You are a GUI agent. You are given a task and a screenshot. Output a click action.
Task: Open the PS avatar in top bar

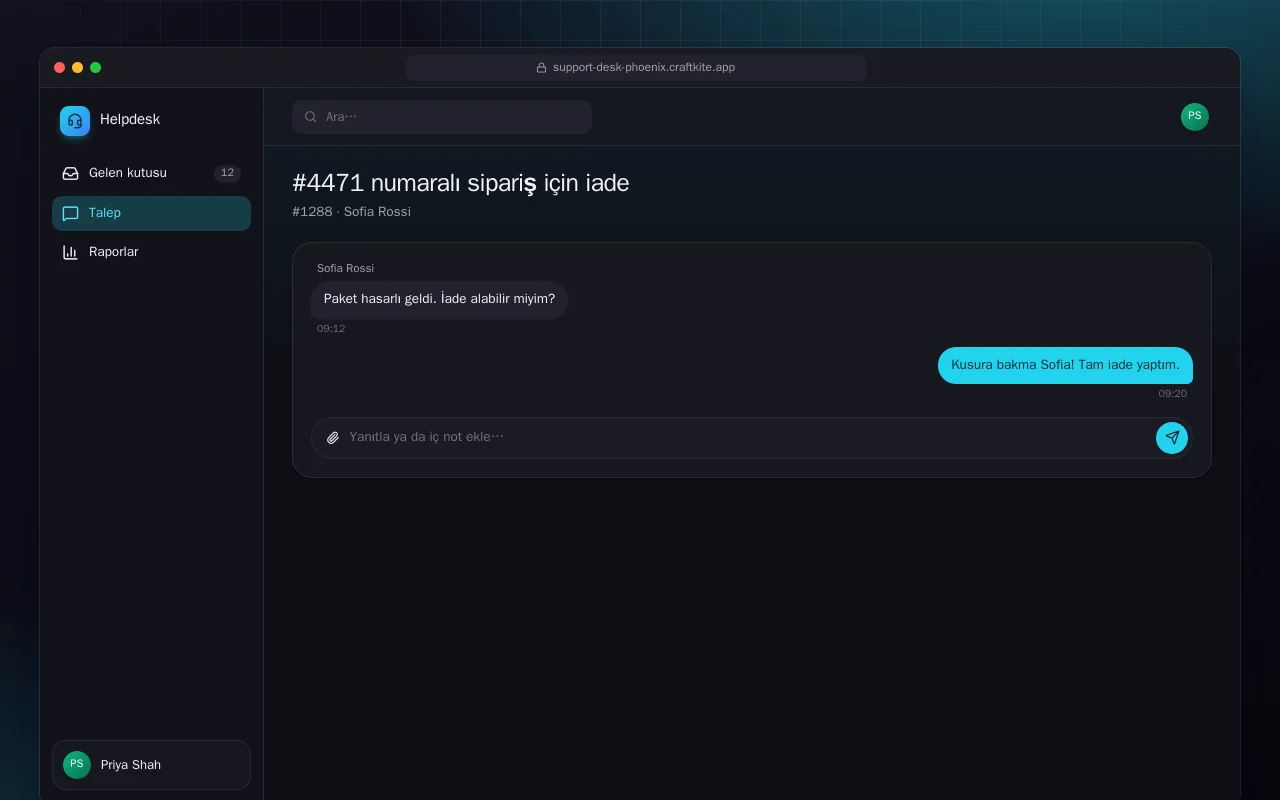pos(1194,117)
